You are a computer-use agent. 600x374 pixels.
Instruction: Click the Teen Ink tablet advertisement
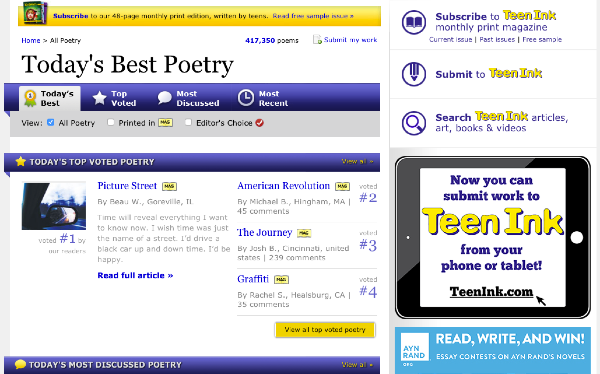click(493, 237)
